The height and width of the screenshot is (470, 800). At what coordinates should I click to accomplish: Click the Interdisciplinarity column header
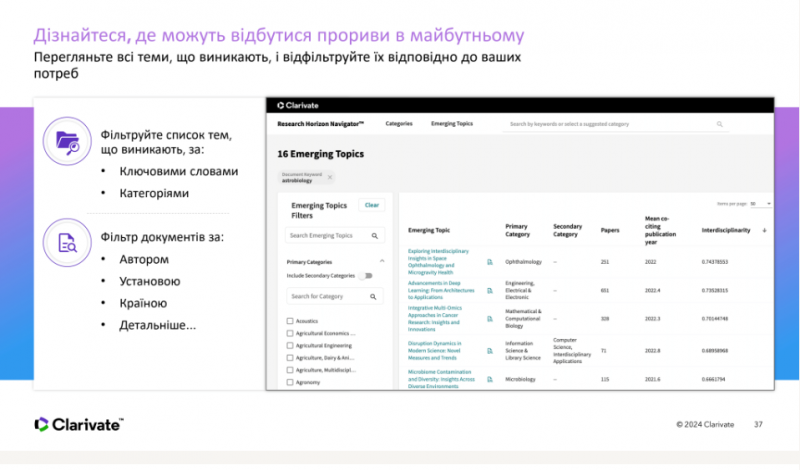click(726, 230)
